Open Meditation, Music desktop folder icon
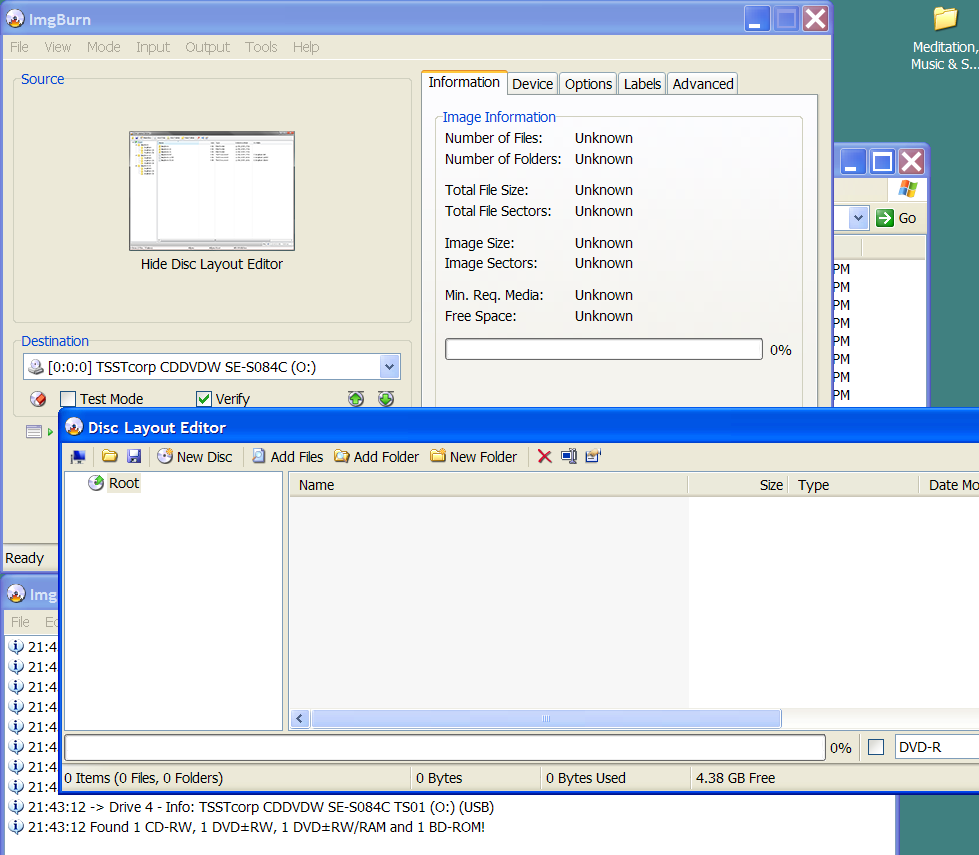 coord(945,19)
